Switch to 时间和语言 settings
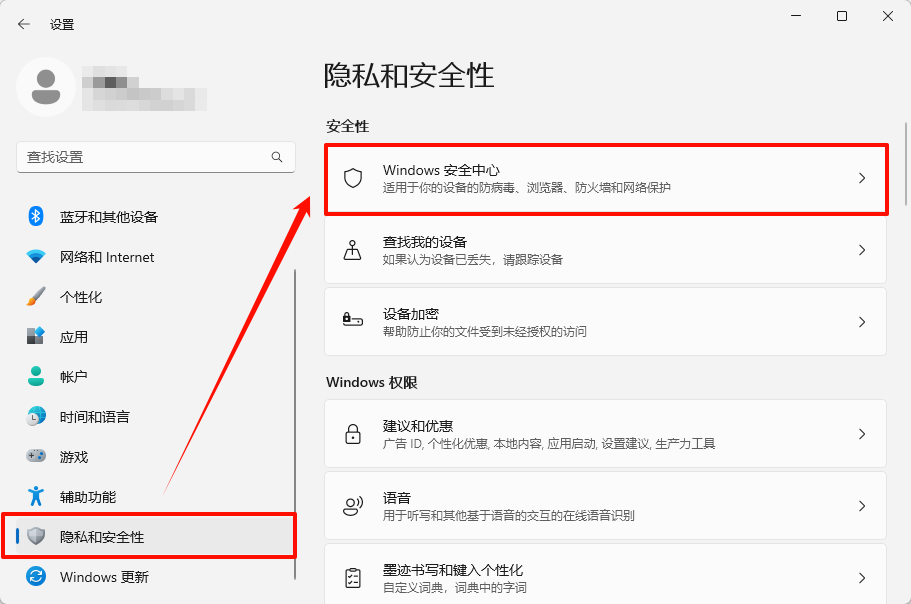Viewport: 911px width, 604px height. (156, 416)
